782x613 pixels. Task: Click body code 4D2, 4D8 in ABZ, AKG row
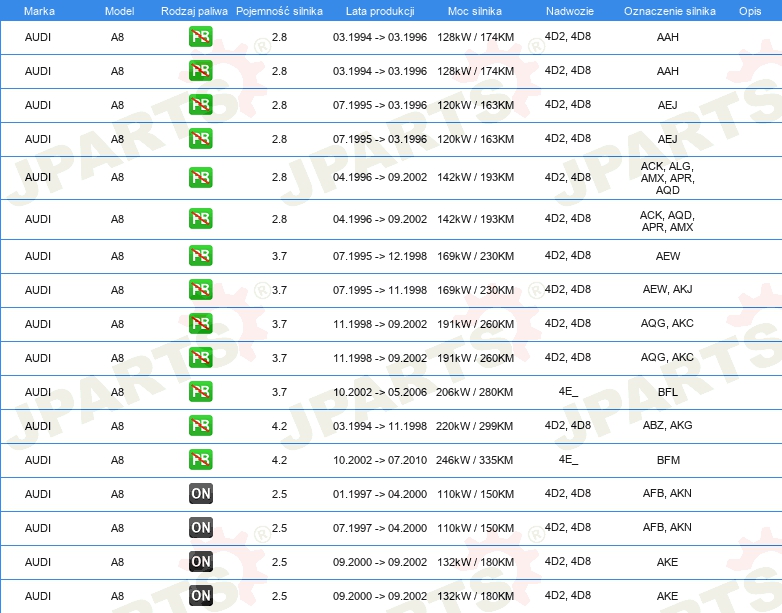(x=568, y=425)
